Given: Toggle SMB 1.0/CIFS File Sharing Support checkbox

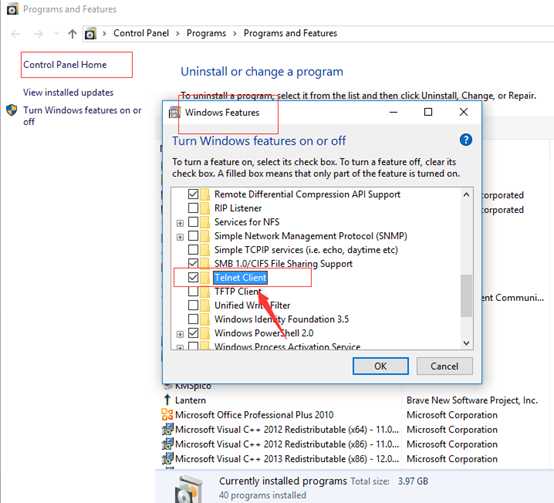Looking at the screenshot, I should [x=193, y=264].
